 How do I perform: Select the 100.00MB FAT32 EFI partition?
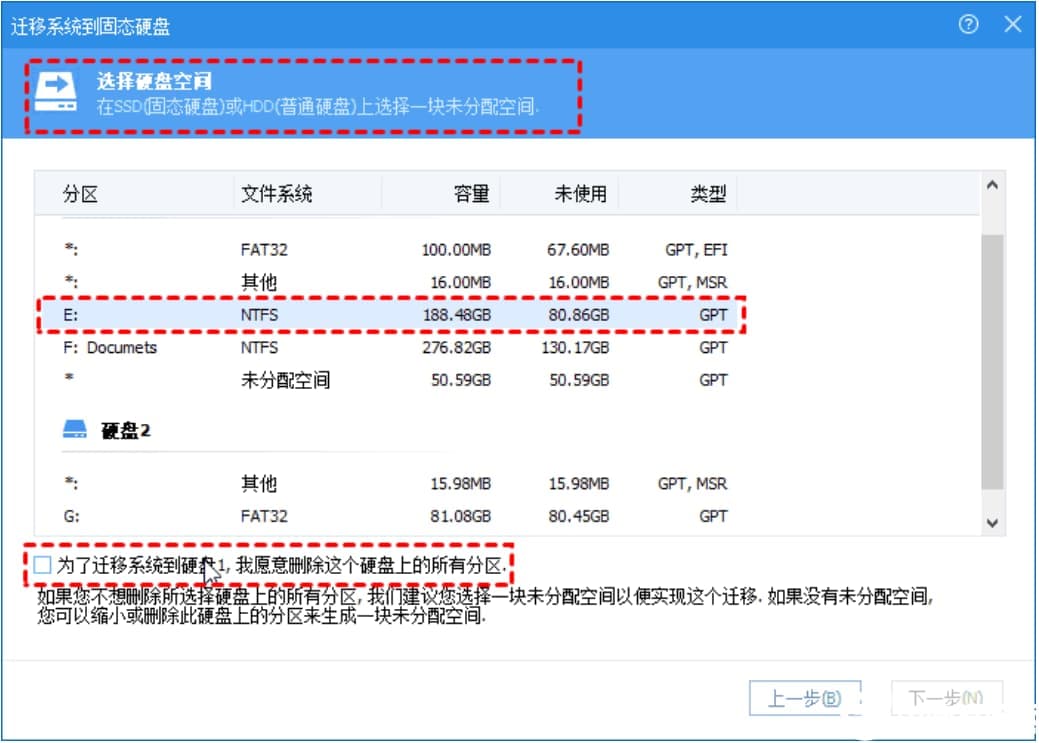point(400,249)
